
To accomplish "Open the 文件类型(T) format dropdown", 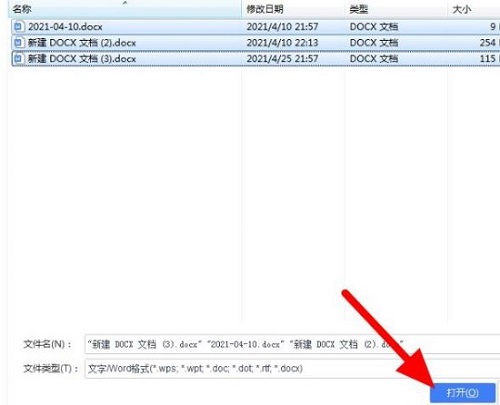I will coord(292,368).
